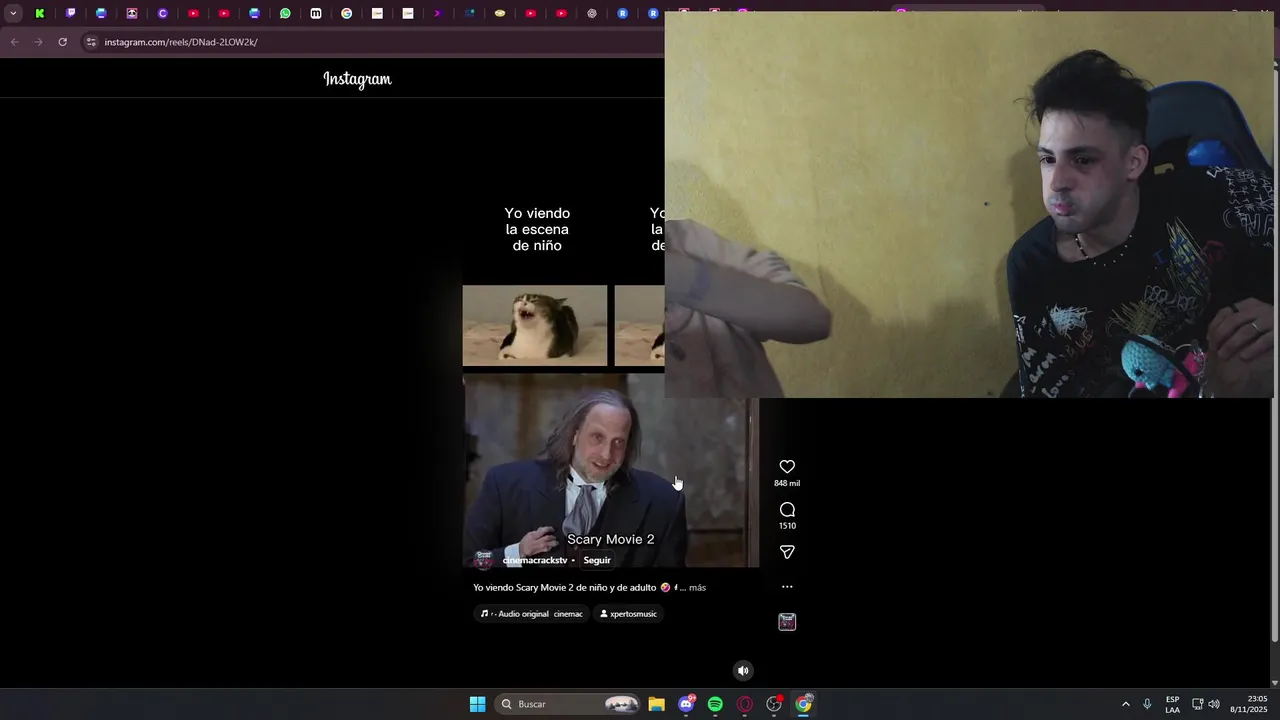
Task: Open the cinemacrackstv profile name
Action: tap(535, 560)
